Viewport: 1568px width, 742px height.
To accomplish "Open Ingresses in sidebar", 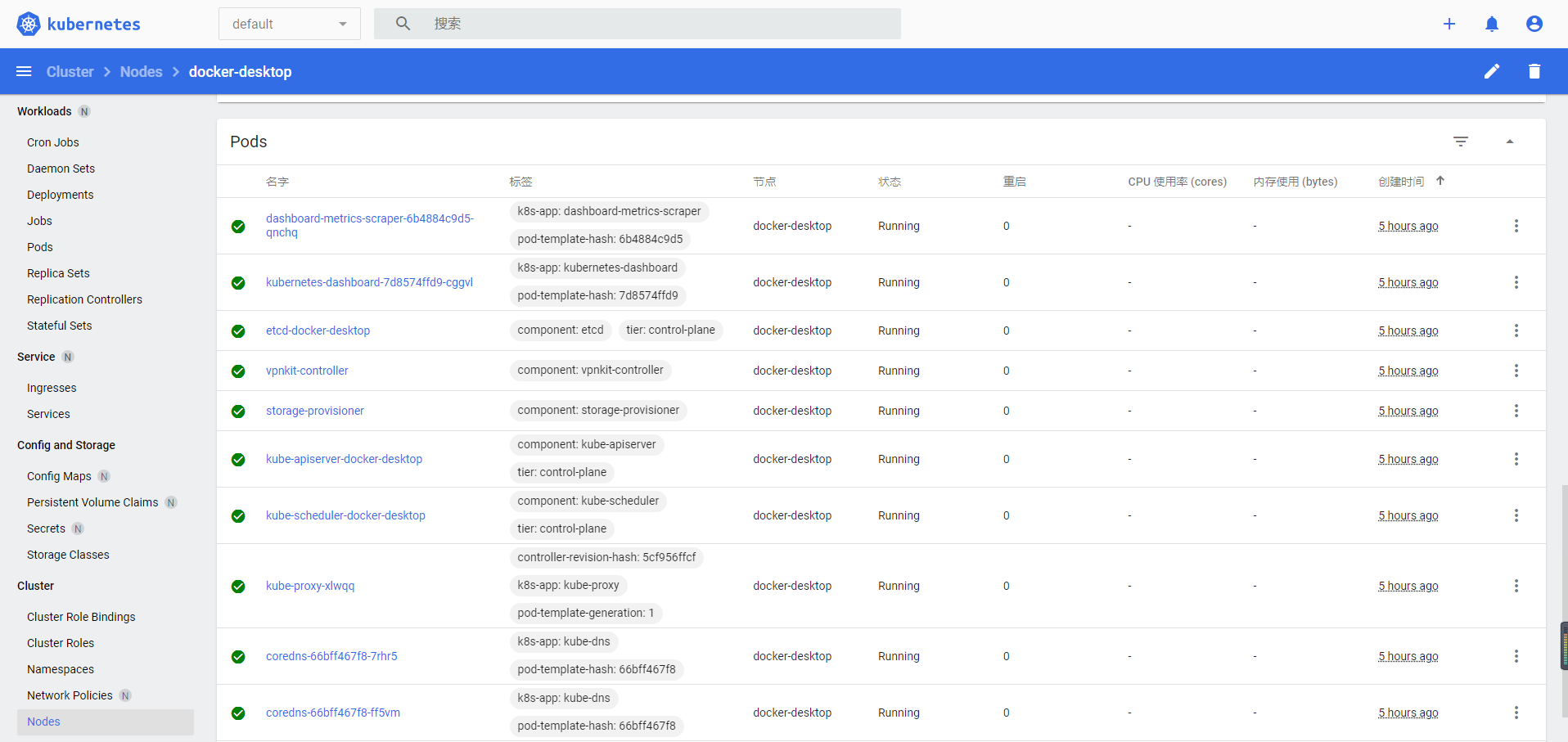I will click(52, 388).
